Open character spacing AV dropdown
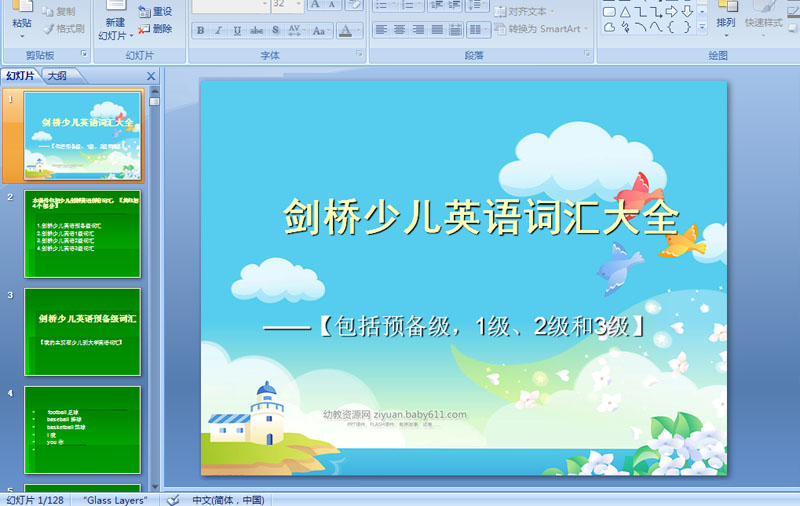Image resolution: width=800 pixels, height=506 pixels. tap(296, 31)
